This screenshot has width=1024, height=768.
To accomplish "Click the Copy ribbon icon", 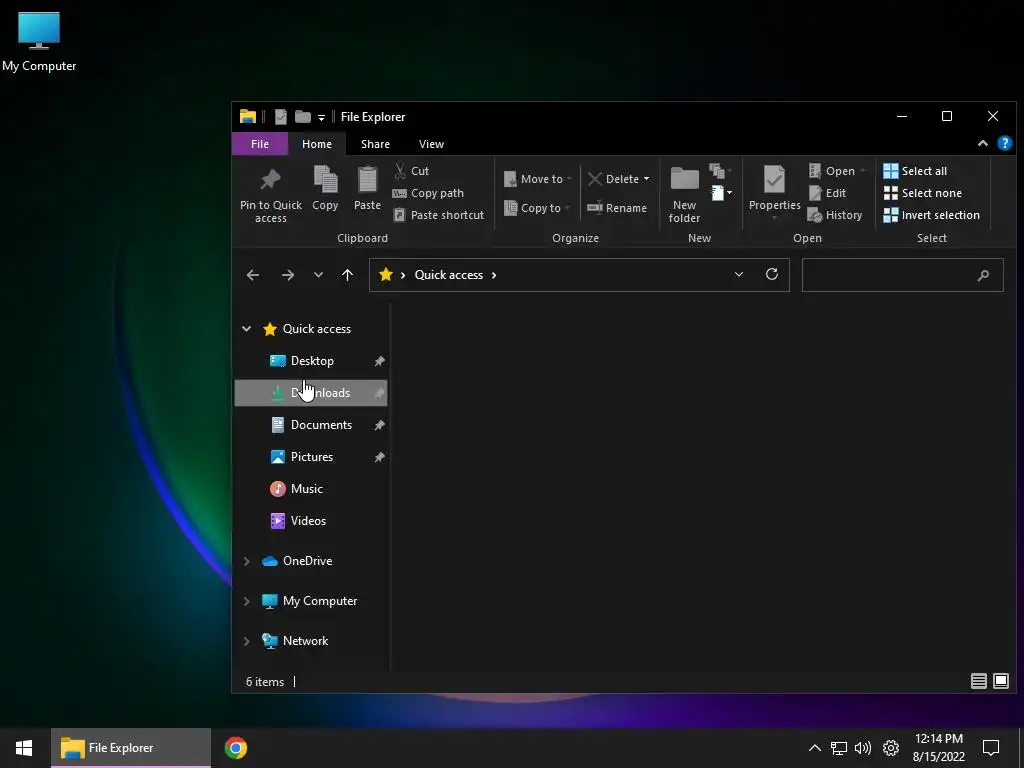I will coord(325,180).
